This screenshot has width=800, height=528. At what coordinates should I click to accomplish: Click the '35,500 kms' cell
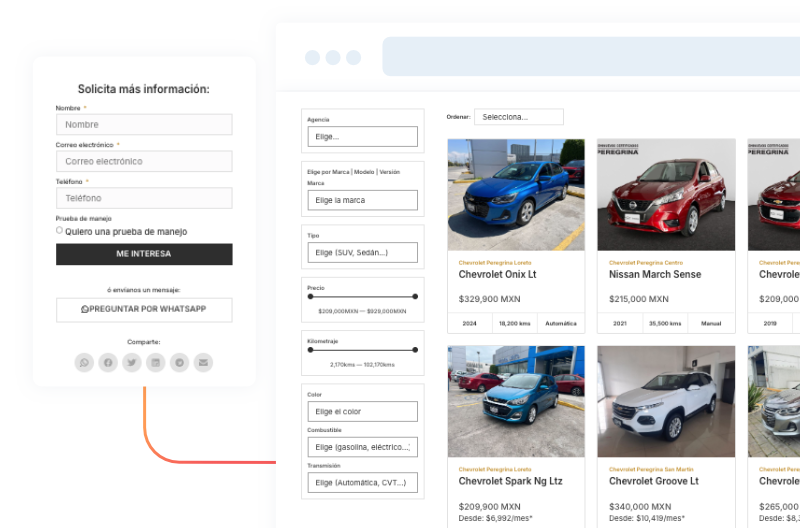coord(665,323)
